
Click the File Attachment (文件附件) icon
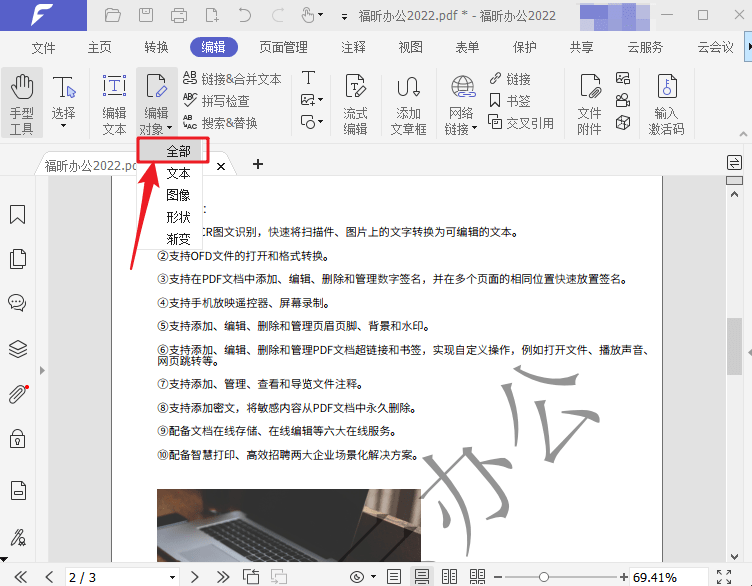click(589, 102)
